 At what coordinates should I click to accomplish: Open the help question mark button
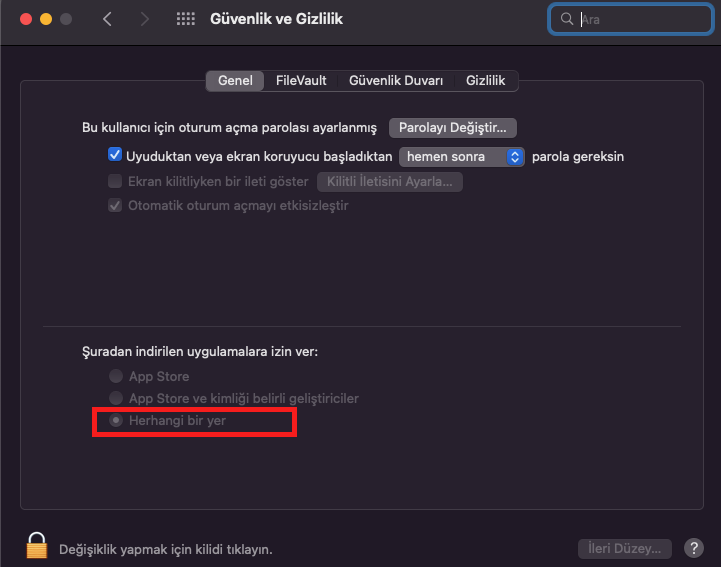coord(693,548)
